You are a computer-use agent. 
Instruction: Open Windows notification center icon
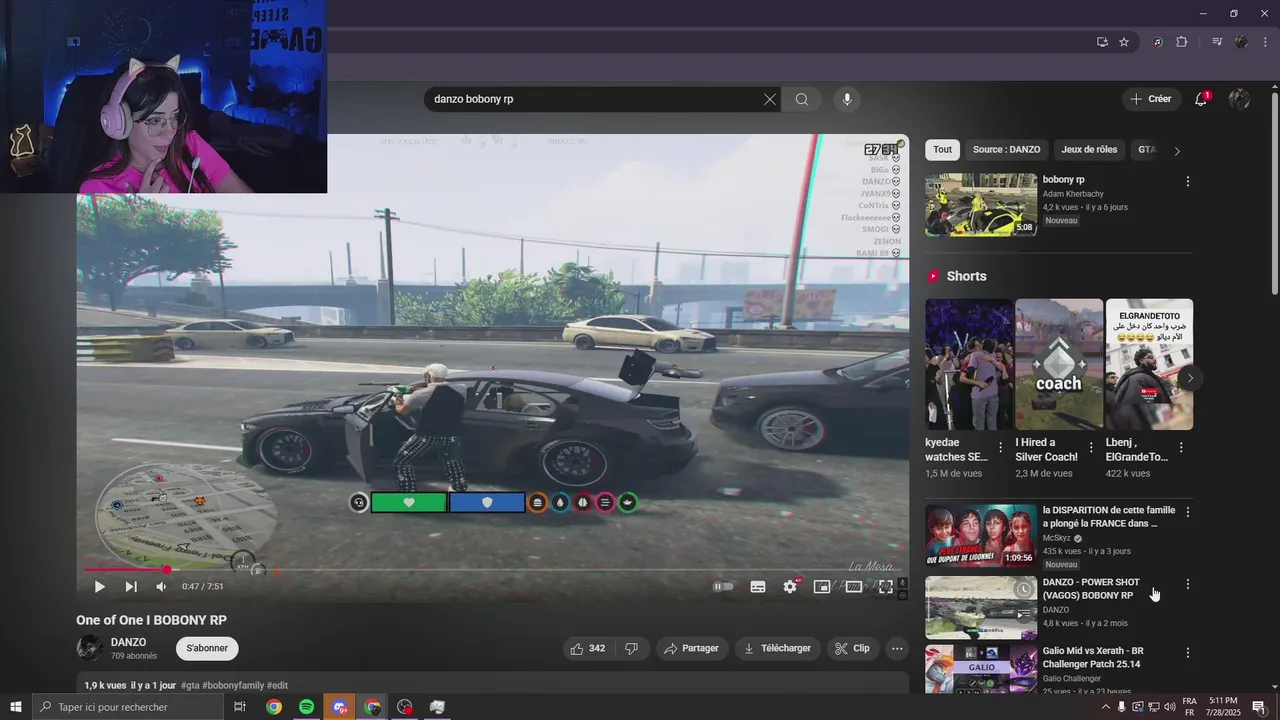[1259, 707]
